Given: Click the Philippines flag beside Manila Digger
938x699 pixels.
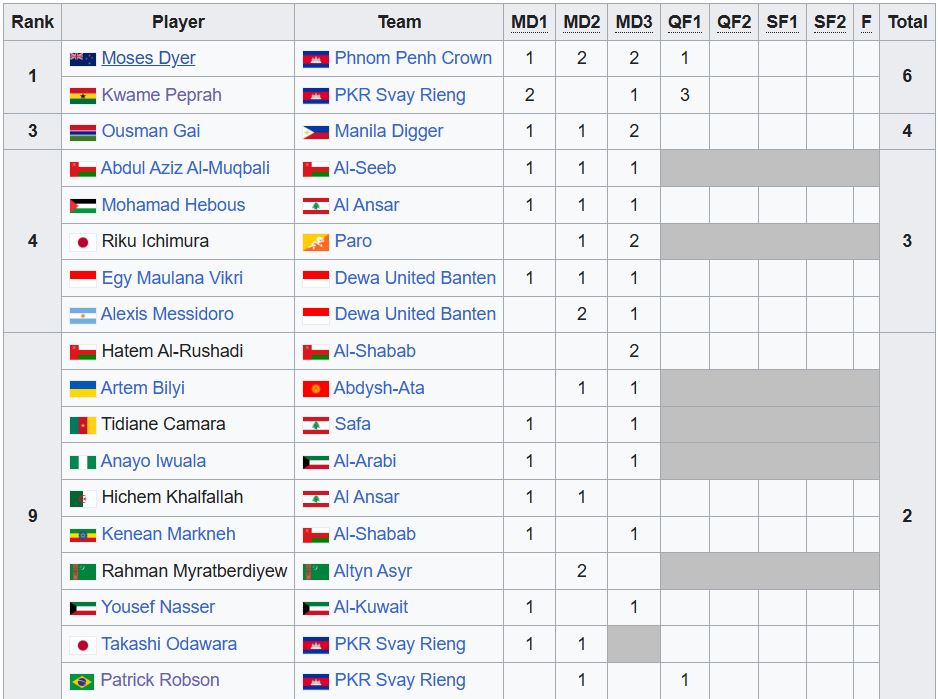Looking at the screenshot, I should click(315, 132).
